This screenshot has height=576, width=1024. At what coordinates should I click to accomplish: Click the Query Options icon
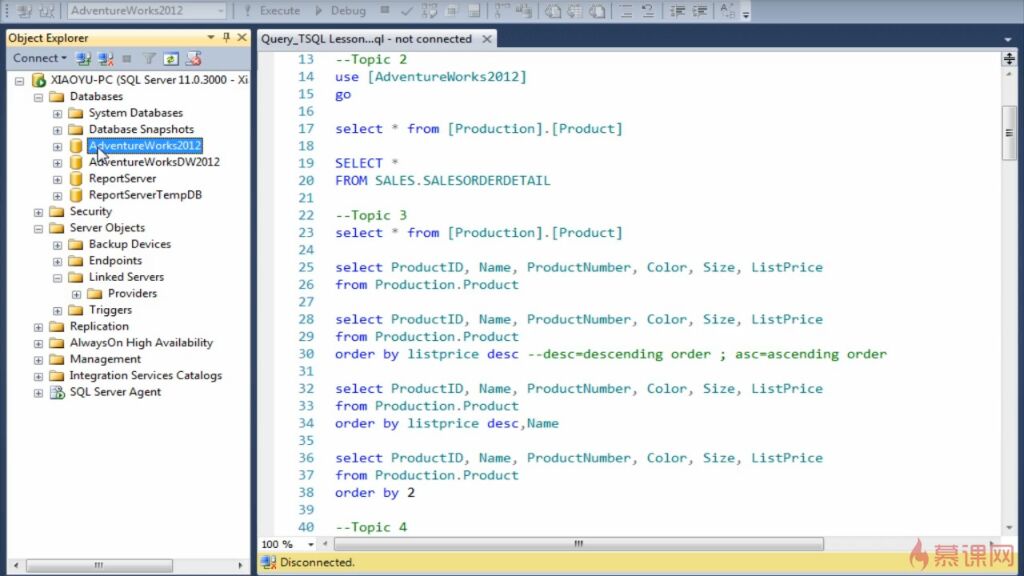(451, 10)
